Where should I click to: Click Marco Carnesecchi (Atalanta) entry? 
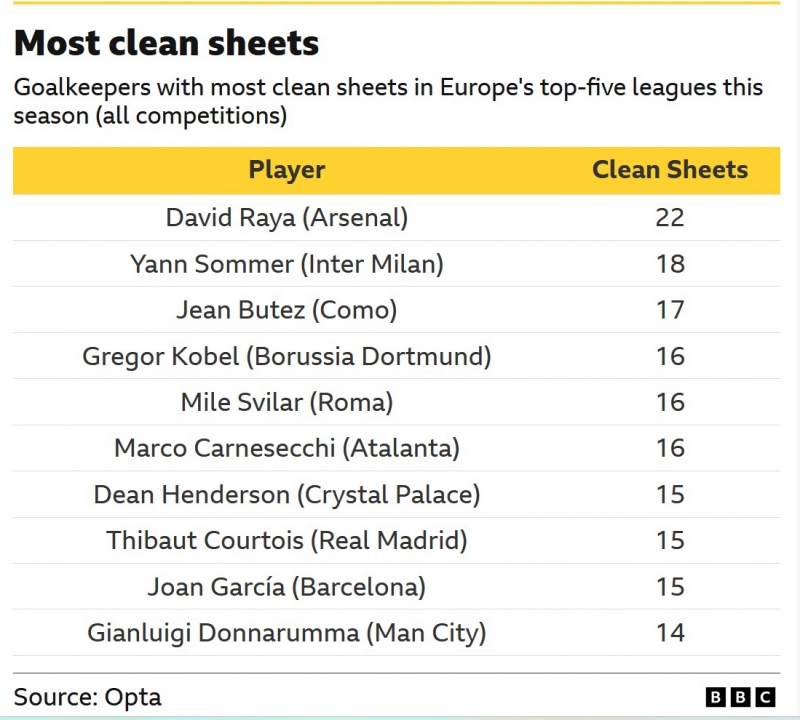click(x=287, y=448)
